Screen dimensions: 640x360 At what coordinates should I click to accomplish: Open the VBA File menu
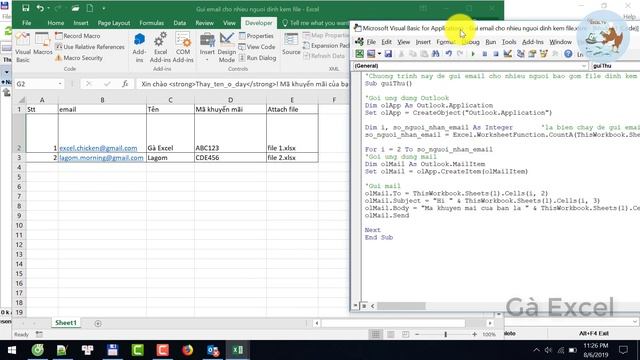tap(371, 42)
